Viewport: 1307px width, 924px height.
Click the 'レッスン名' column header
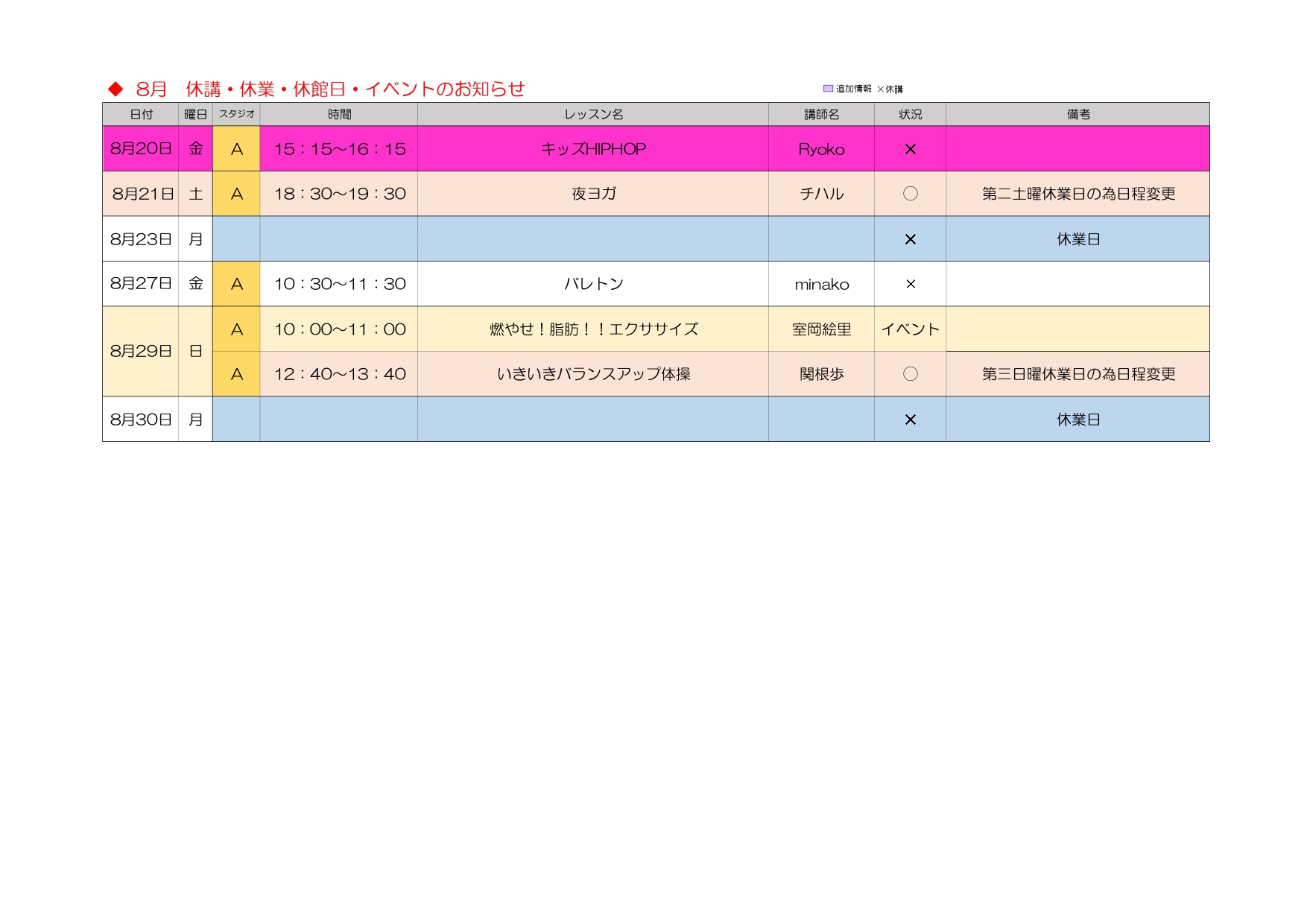(x=593, y=114)
